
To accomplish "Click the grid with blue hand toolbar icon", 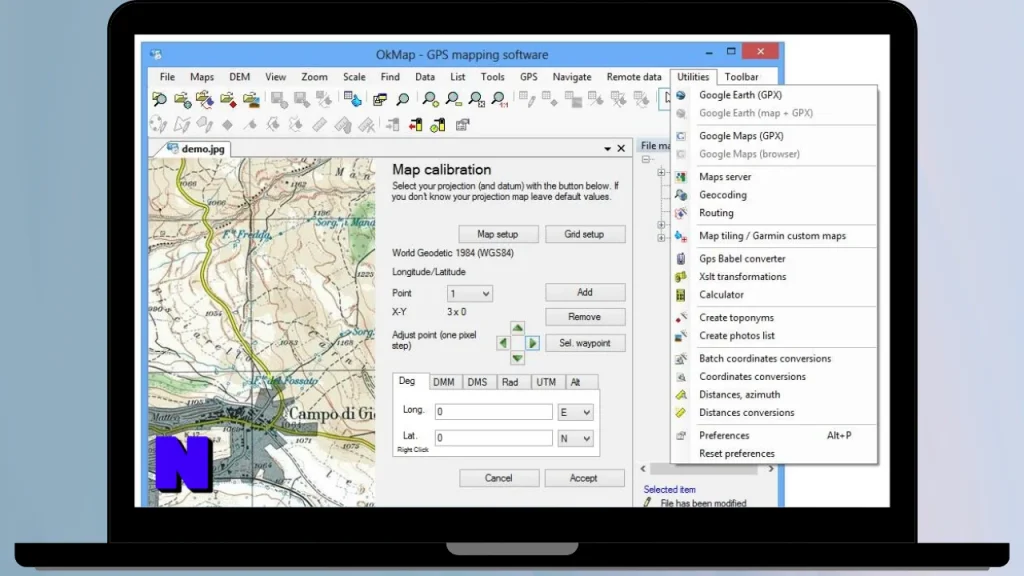I will (x=353, y=99).
